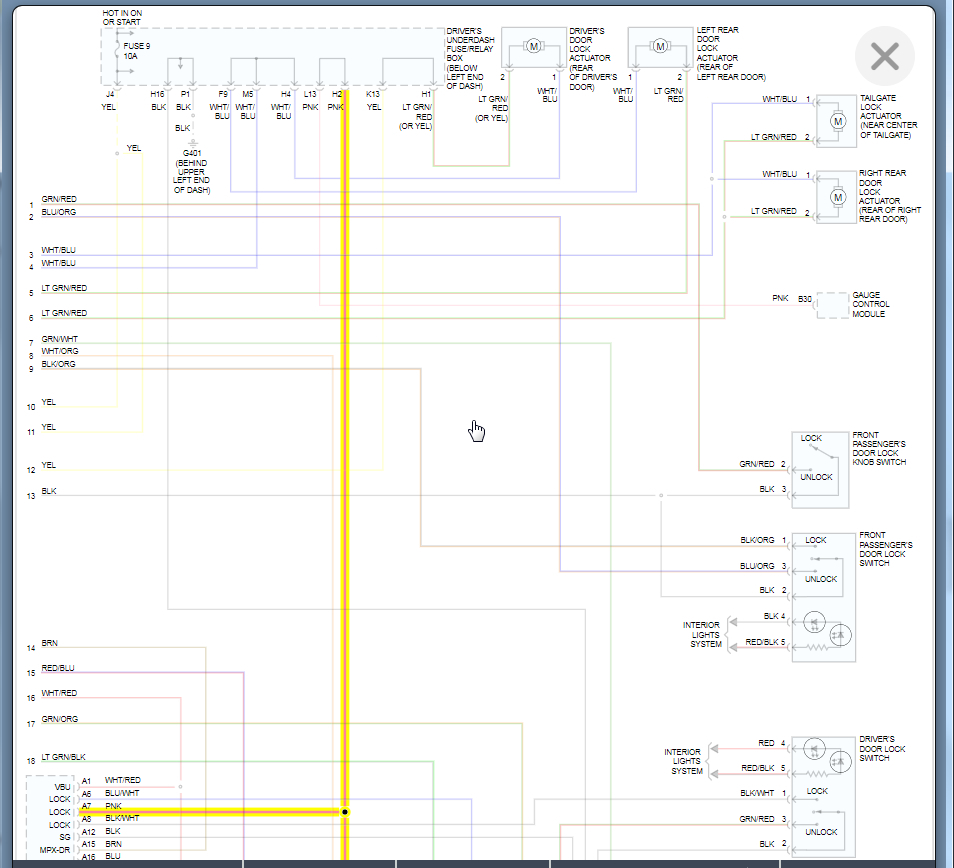Click the 'DRIVER'S DOOR LOCK SWITCH' label
The height and width of the screenshot is (868, 954).
pos(882,748)
